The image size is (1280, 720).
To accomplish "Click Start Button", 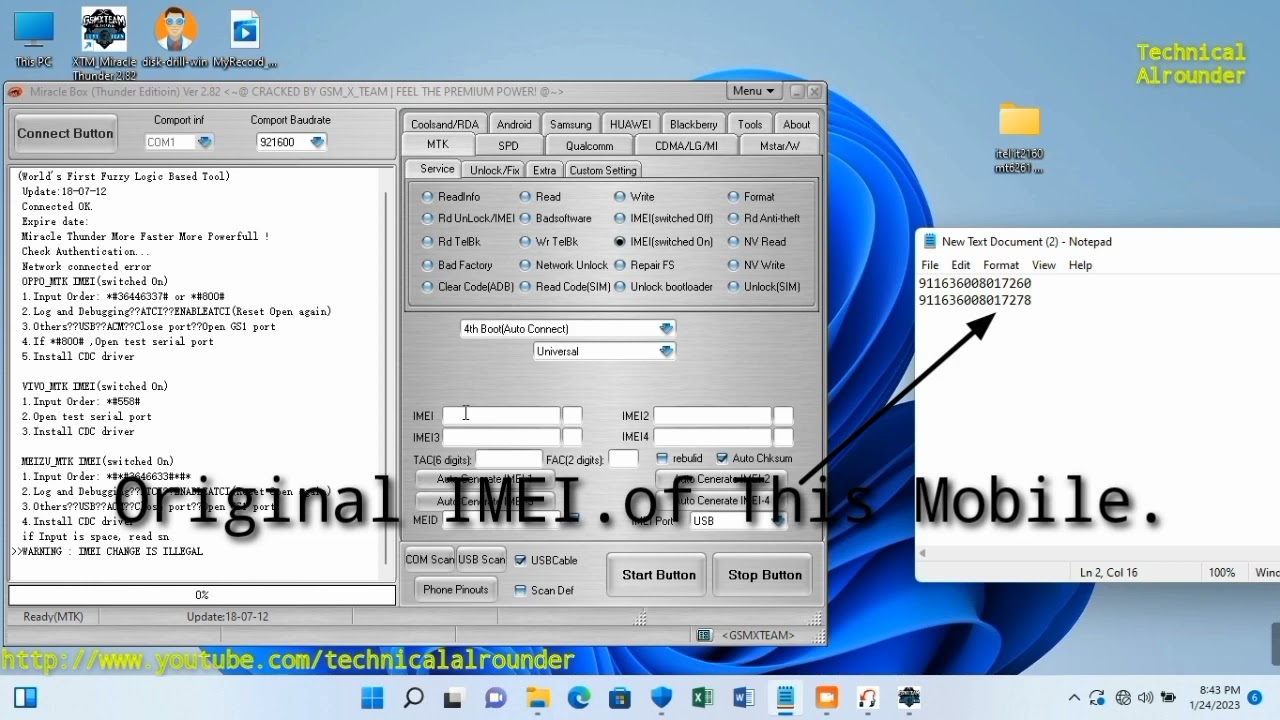I will pos(659,575).
